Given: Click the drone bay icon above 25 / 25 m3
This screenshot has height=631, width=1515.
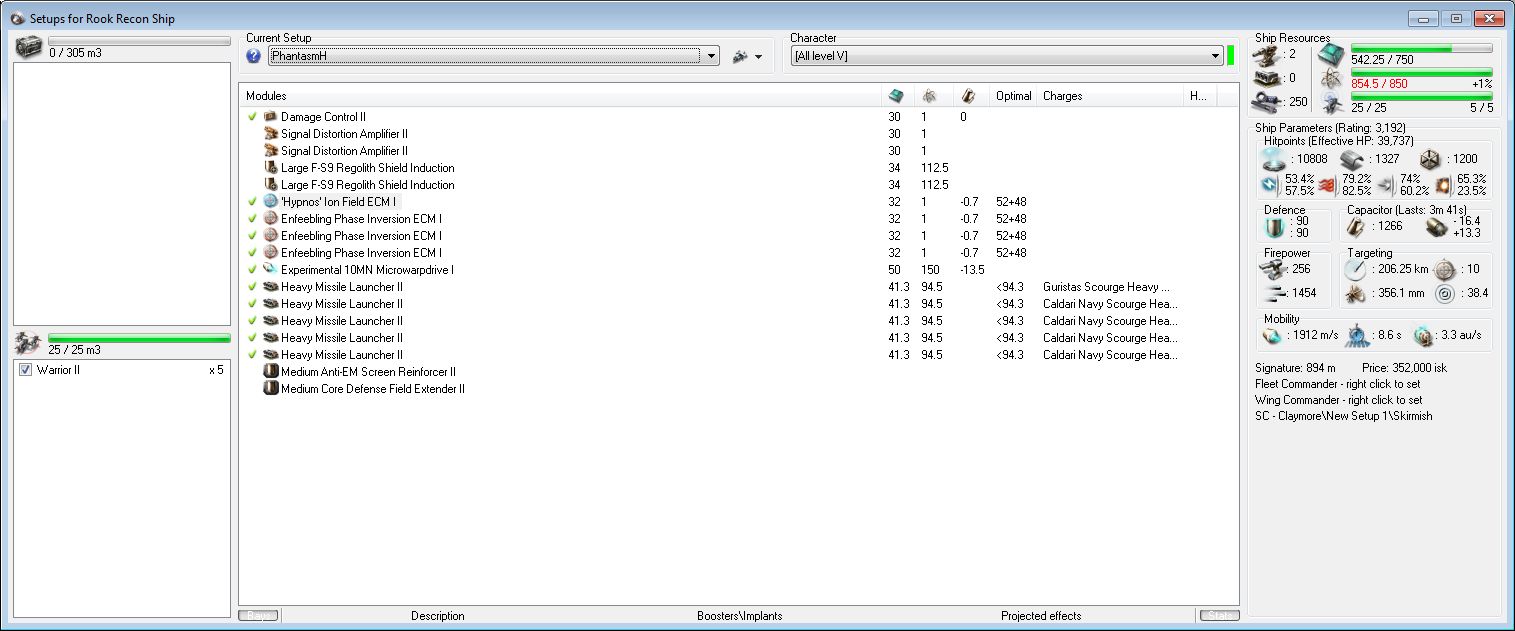Looking at the screenshot, I should 28,343.
